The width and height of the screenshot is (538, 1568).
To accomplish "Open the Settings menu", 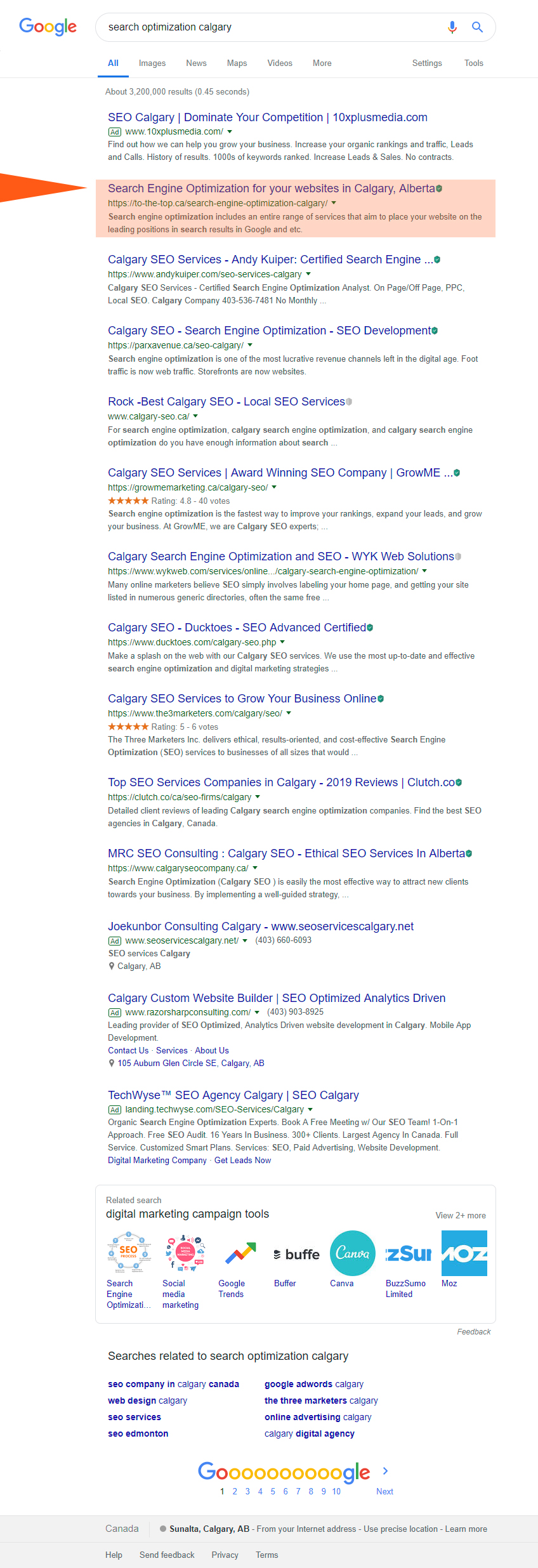I will [427, 63].
